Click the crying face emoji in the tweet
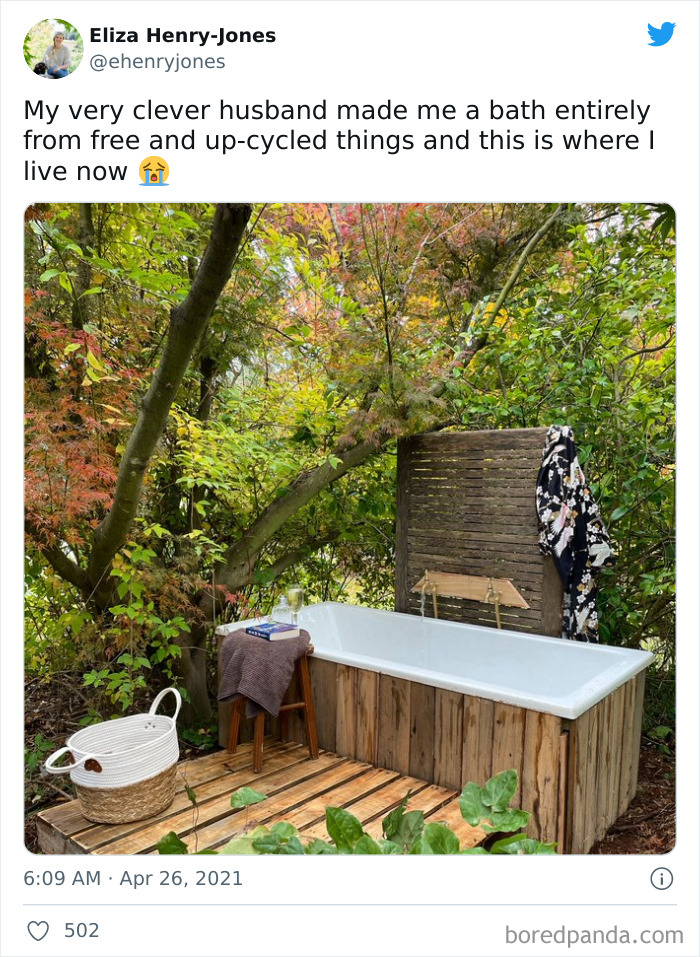The height and width of the screenshot is (957, 700). (153, 171)
